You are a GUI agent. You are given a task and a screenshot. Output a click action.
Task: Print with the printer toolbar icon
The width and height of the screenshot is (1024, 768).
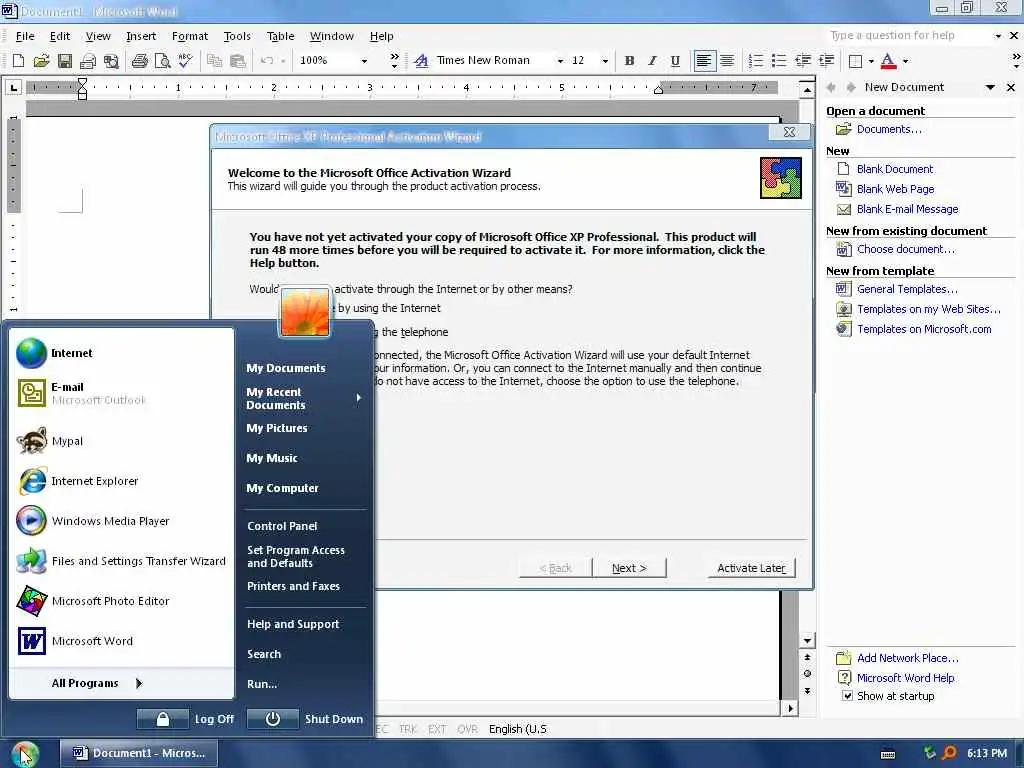(139, 61)
